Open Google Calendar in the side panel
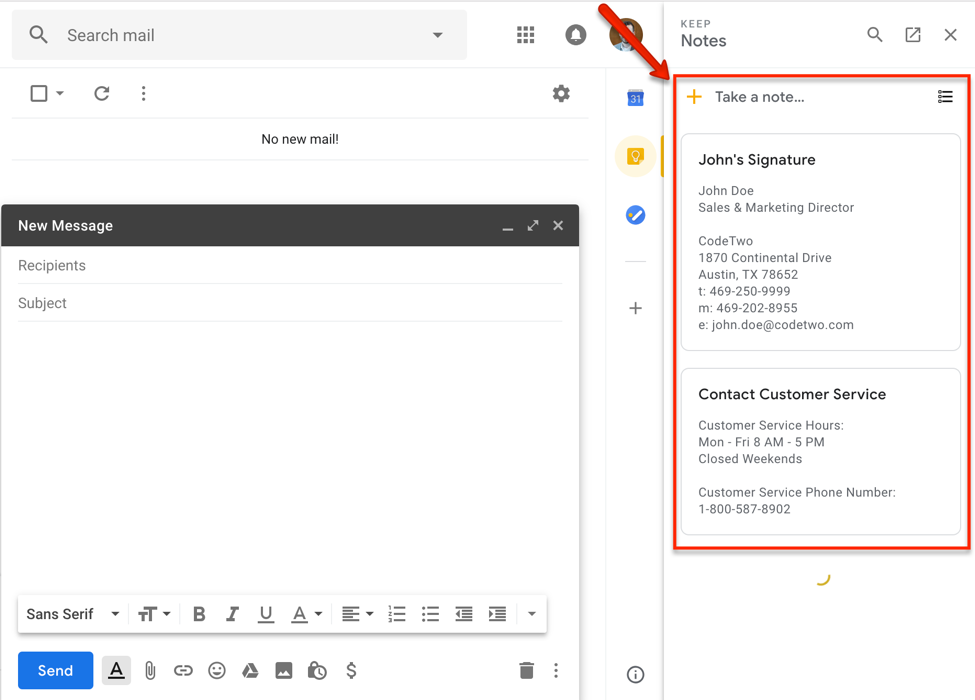The height and width of the screenshot is (700, 975). [635, 98]
